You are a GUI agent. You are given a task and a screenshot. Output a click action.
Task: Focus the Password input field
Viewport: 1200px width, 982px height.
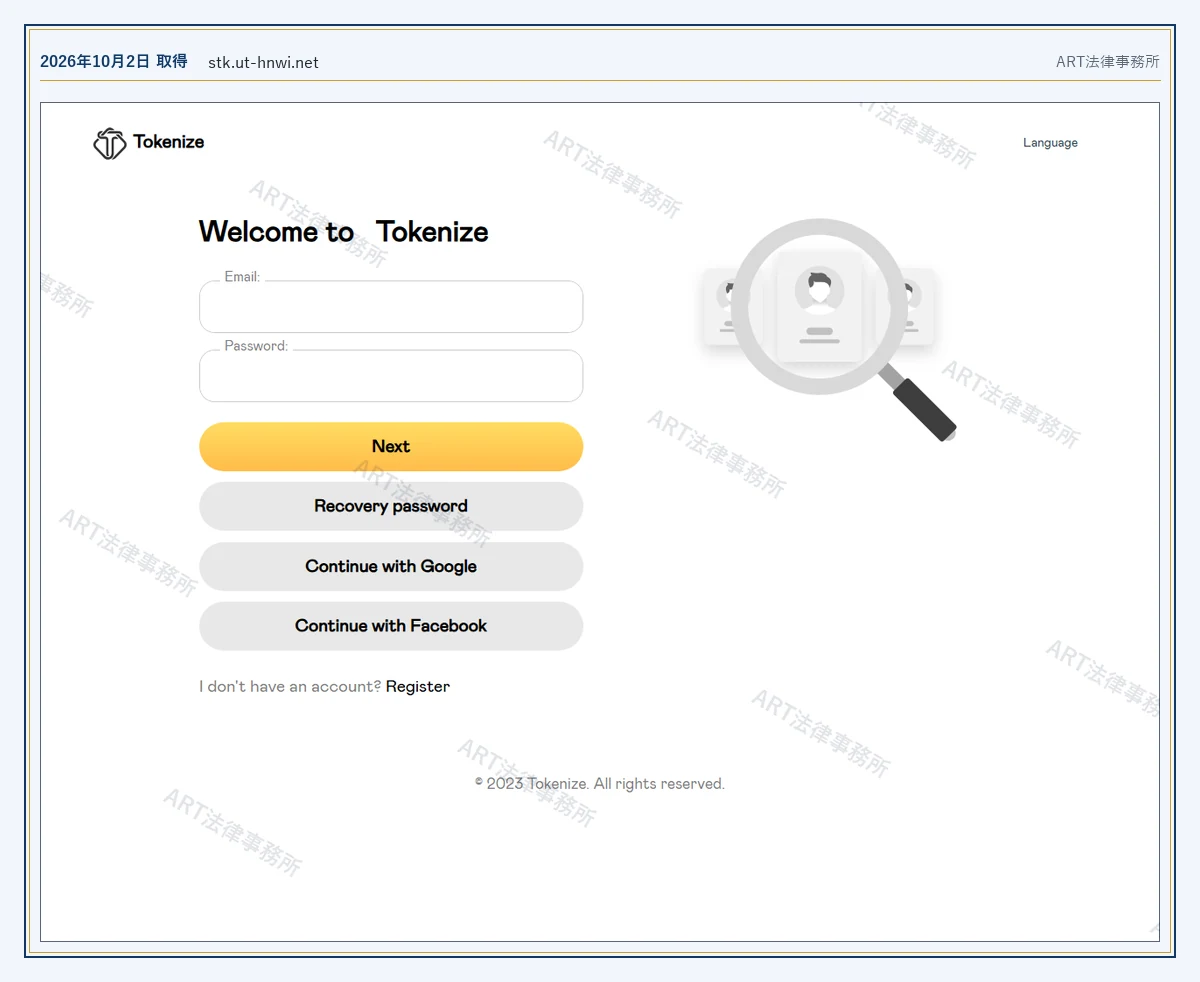(x=391, y=376)
